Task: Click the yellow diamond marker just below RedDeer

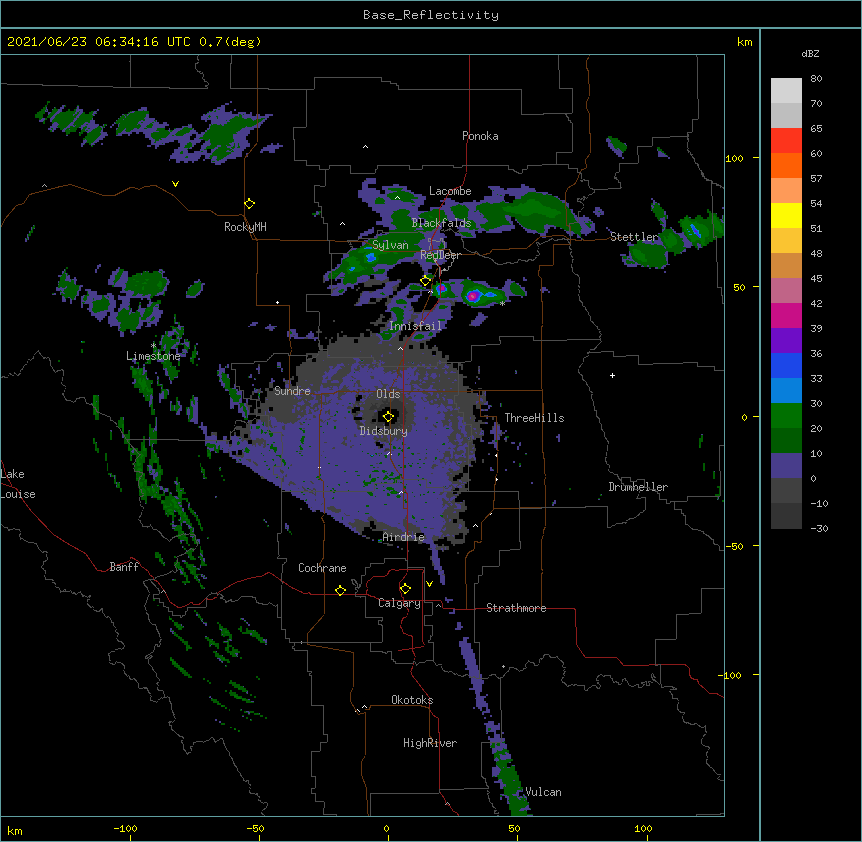Action: click(x=426, y=281)
